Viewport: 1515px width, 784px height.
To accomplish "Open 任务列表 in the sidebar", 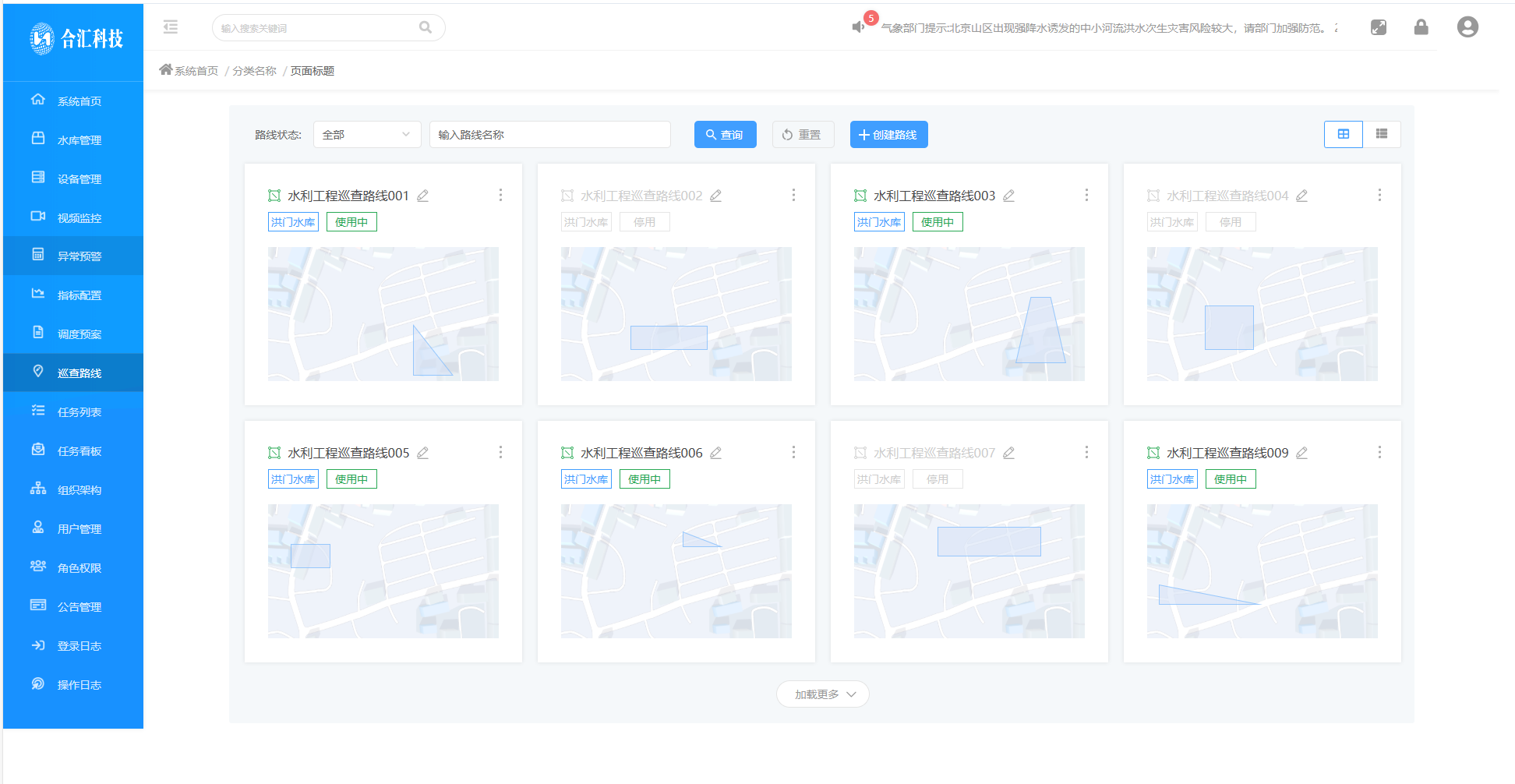I will 79,412.
